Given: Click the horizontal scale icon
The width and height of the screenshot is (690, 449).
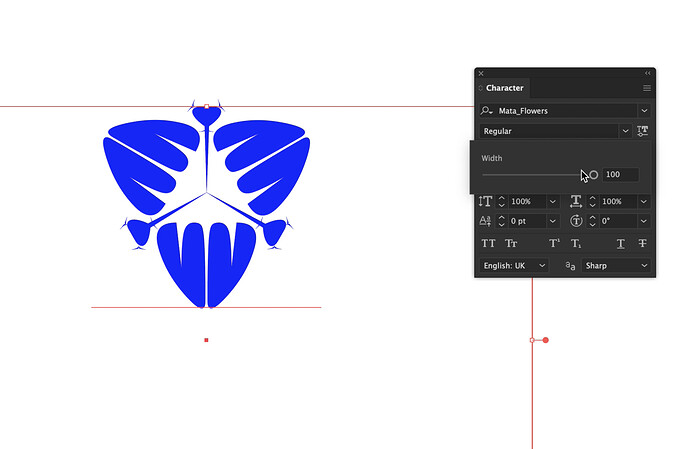Looking at the screenshot, I should click(576, 202).
